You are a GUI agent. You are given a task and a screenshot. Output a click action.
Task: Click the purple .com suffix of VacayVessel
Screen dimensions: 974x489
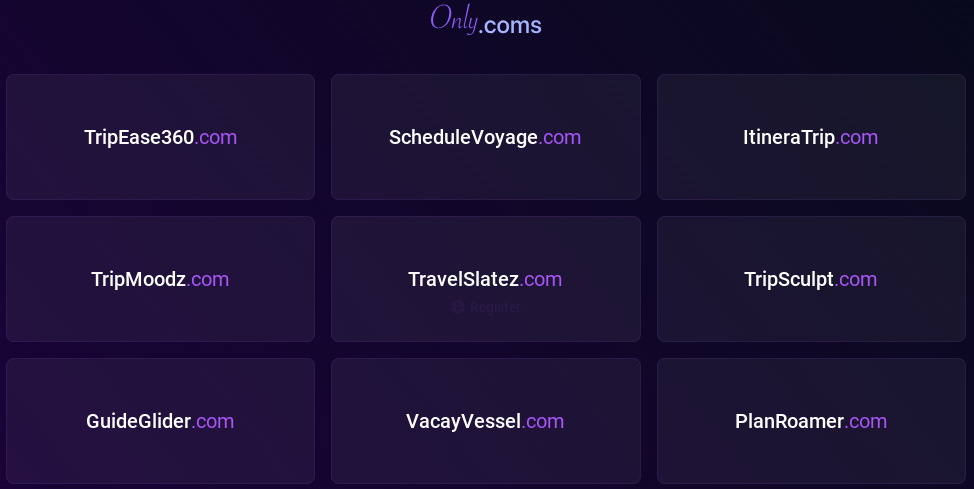tap(543, 421)
